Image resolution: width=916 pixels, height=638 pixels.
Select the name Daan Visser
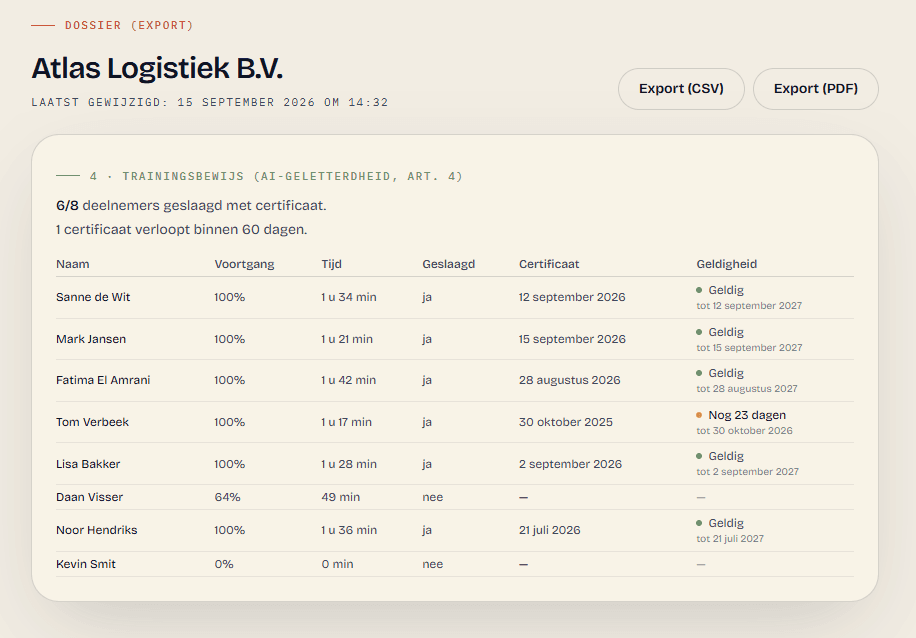(89, 497)
